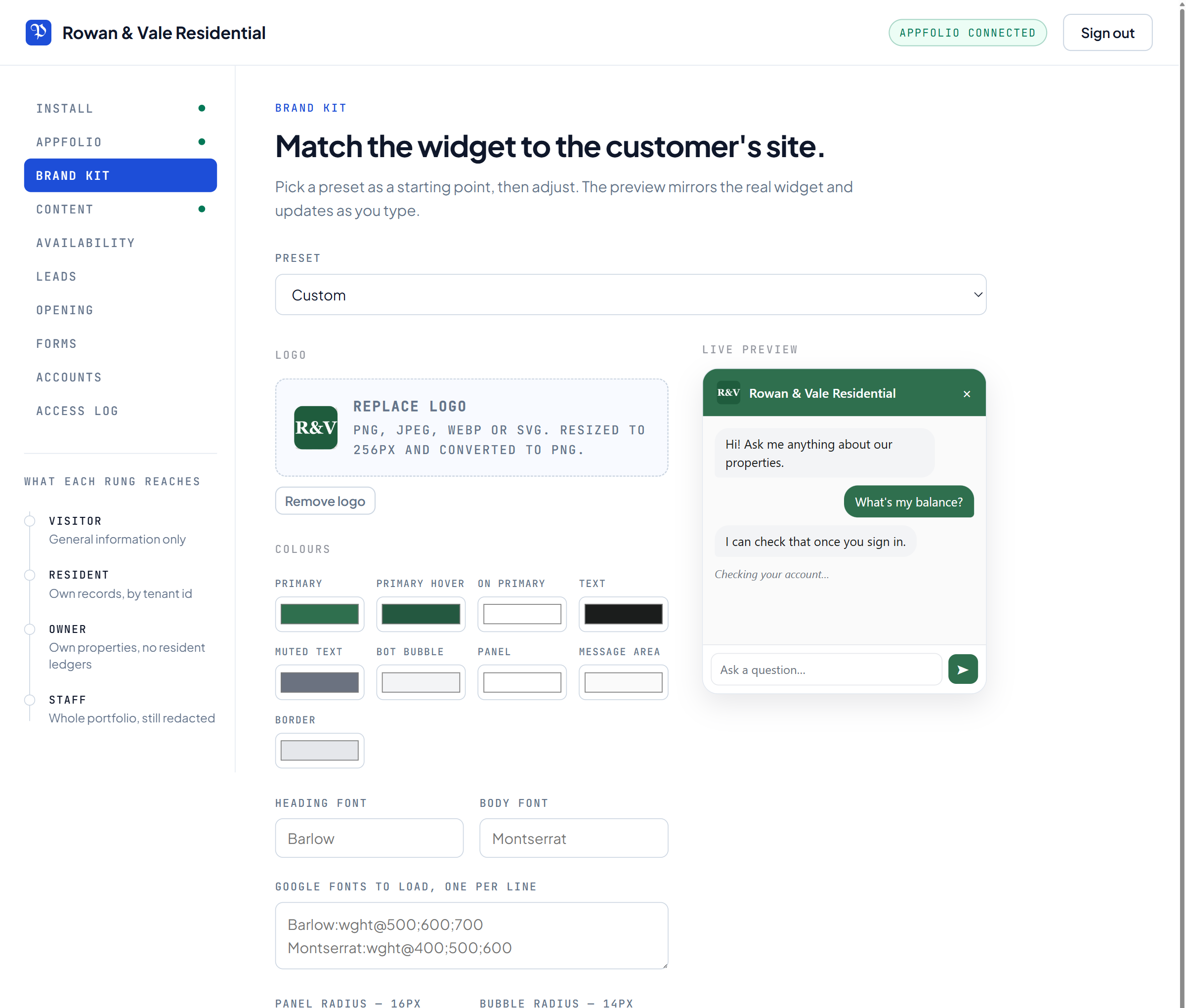Pick the Border colour swatch
Screen dimensions: 1186x1008
click(x=320, y=750)
